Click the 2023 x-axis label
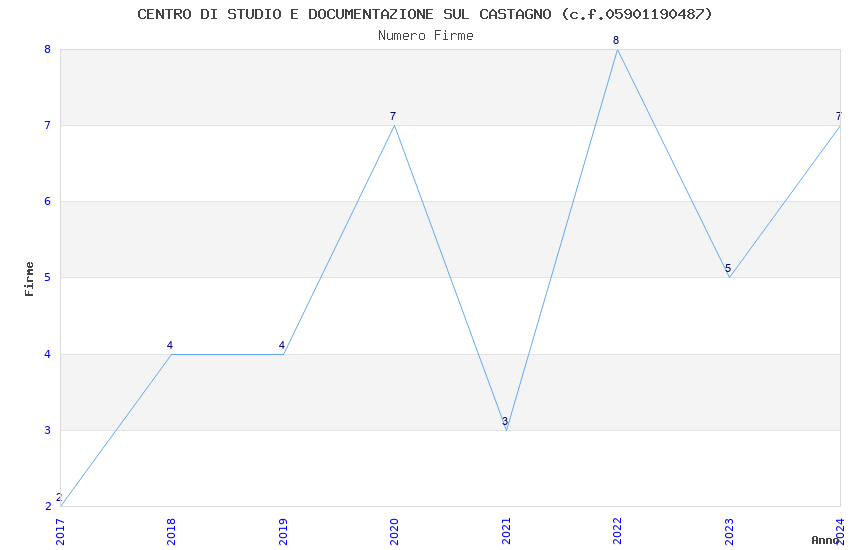Viewport: 850px width, 550px height. click(729, 532)
